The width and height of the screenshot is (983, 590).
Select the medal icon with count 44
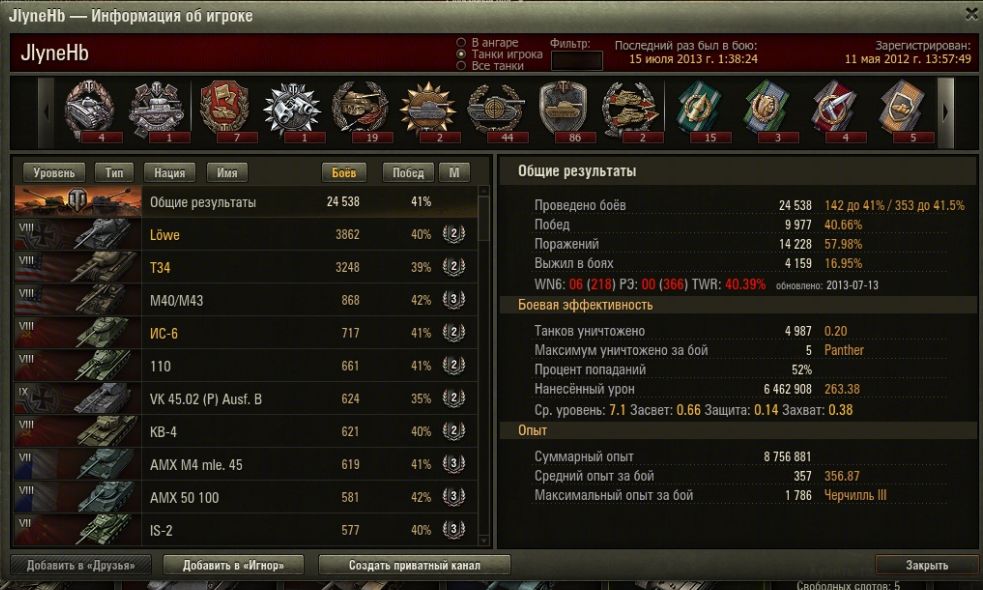[x=496, y=111]
